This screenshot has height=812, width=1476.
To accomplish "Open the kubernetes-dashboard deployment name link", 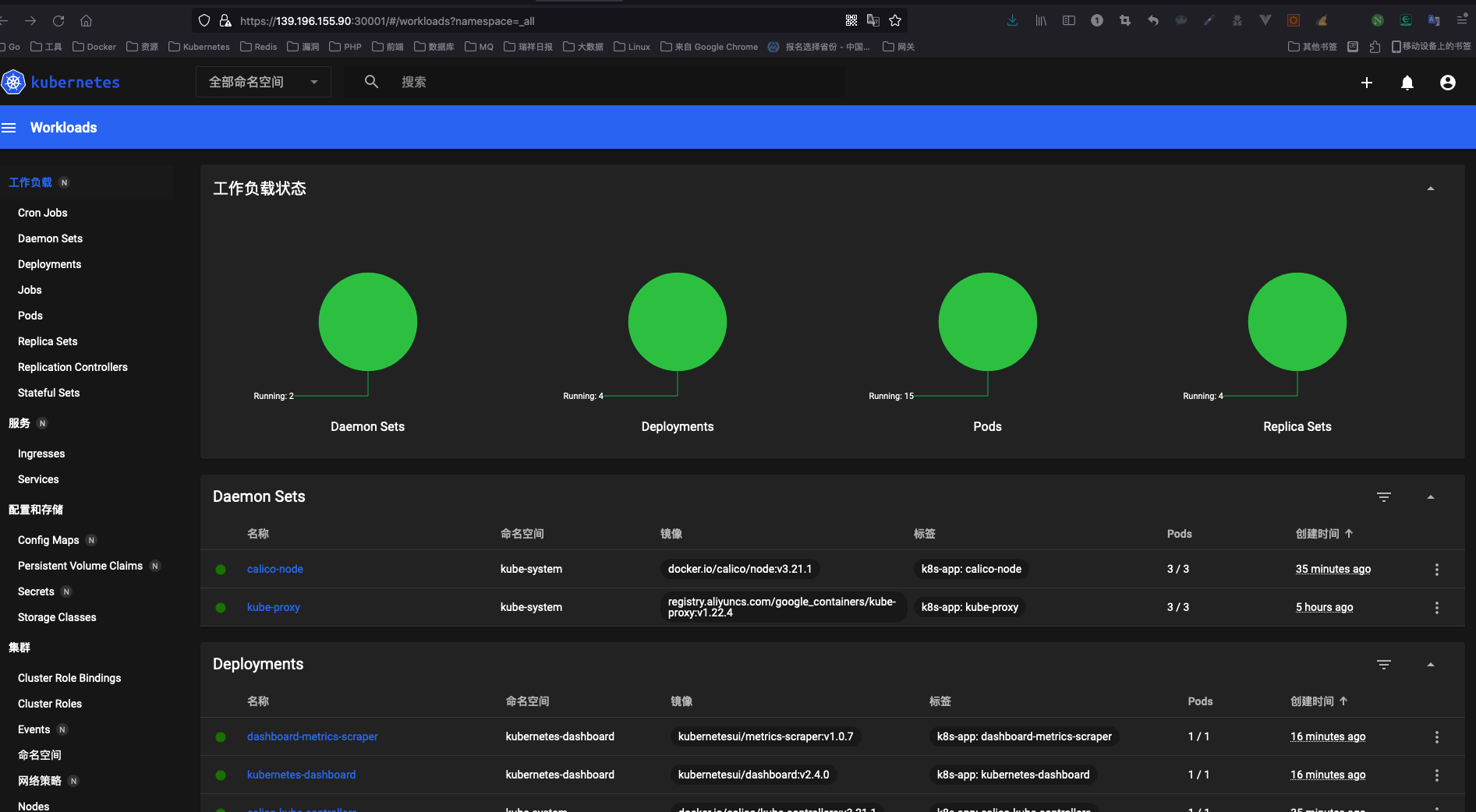I will (301, 775).
